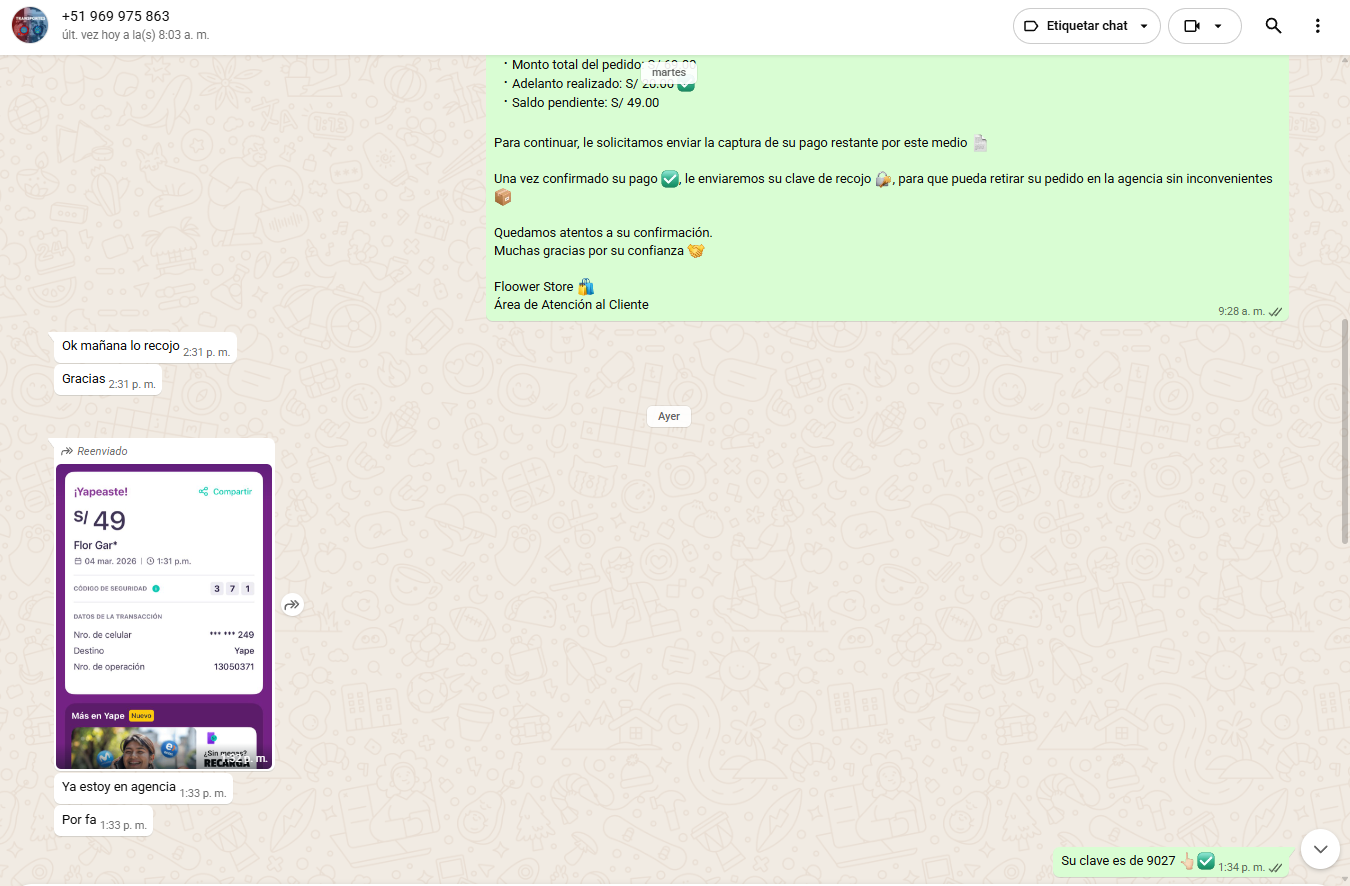Click the 'Su clave es de 9027' message
The width and height of the screenshot is (1350, 886).
[1117, 861]
